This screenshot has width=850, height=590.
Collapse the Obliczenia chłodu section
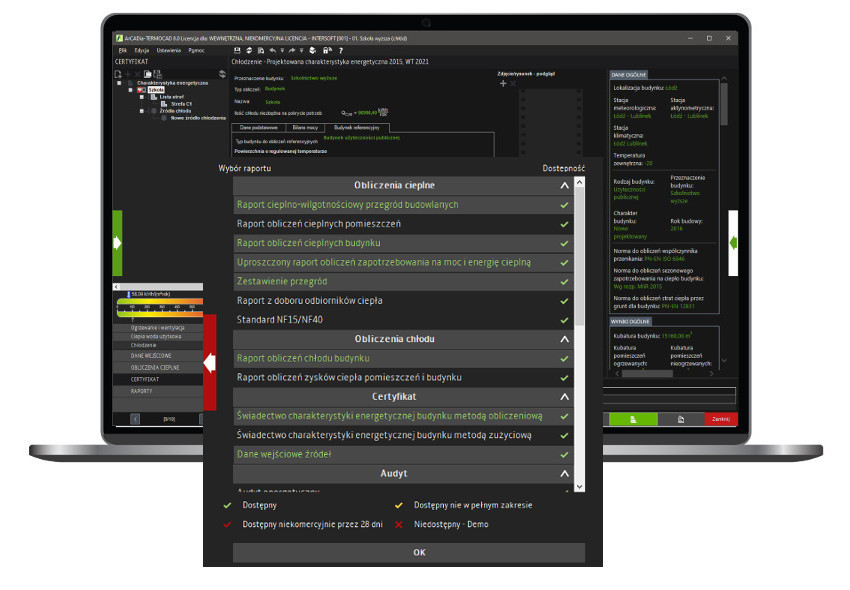point(564,339)
